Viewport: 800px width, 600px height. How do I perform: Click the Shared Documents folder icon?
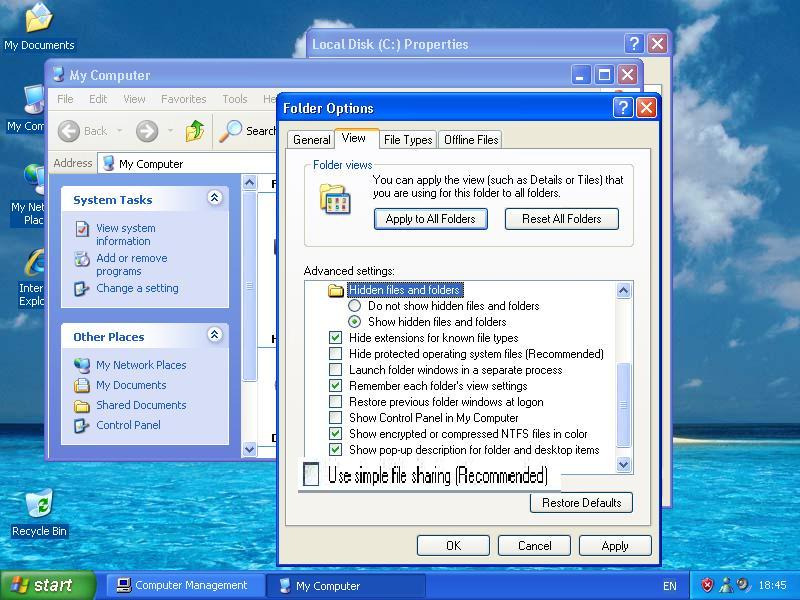pyautogui.click(x=82, y=405)
